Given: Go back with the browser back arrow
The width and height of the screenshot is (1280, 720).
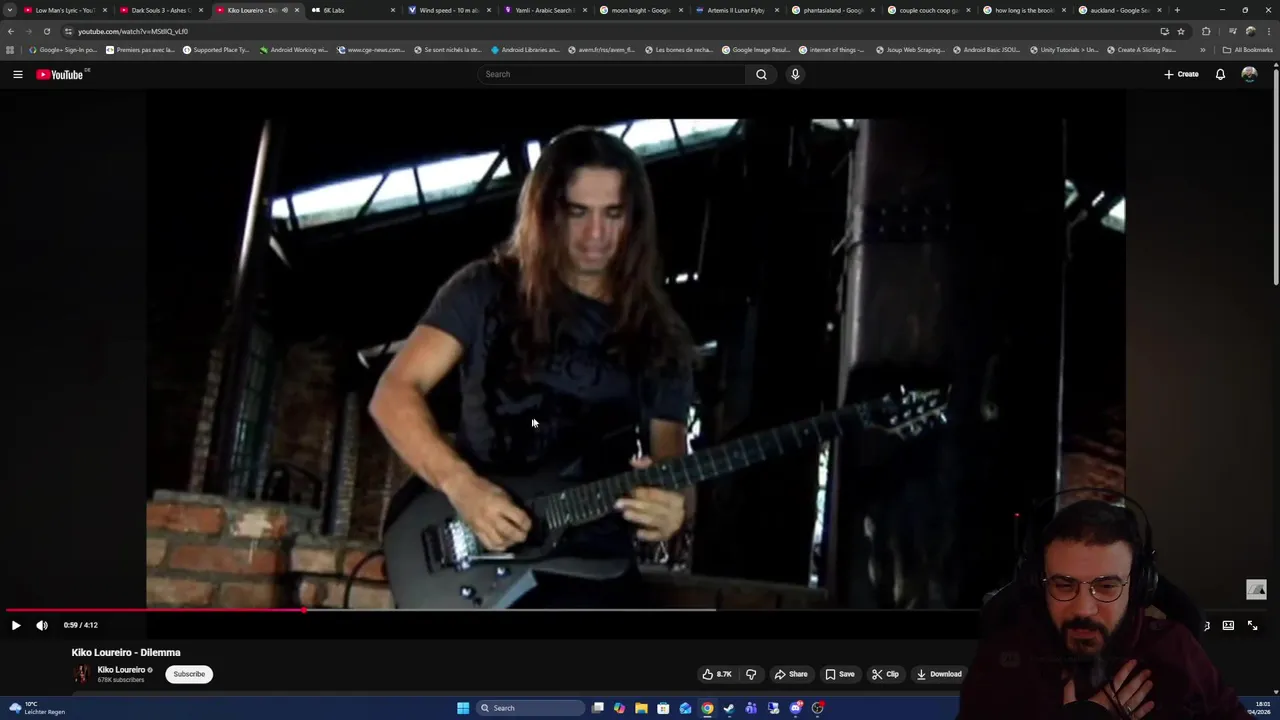Looking at the screenshot, I should 11,31.
